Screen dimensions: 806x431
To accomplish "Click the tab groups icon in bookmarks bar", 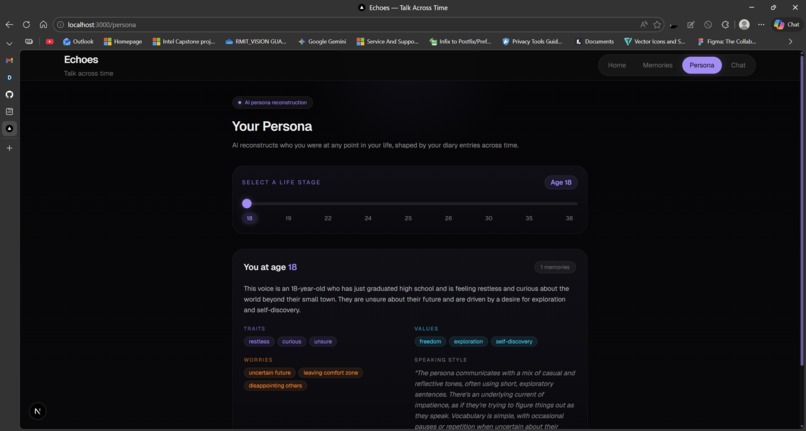I will (x=29, y=42).
